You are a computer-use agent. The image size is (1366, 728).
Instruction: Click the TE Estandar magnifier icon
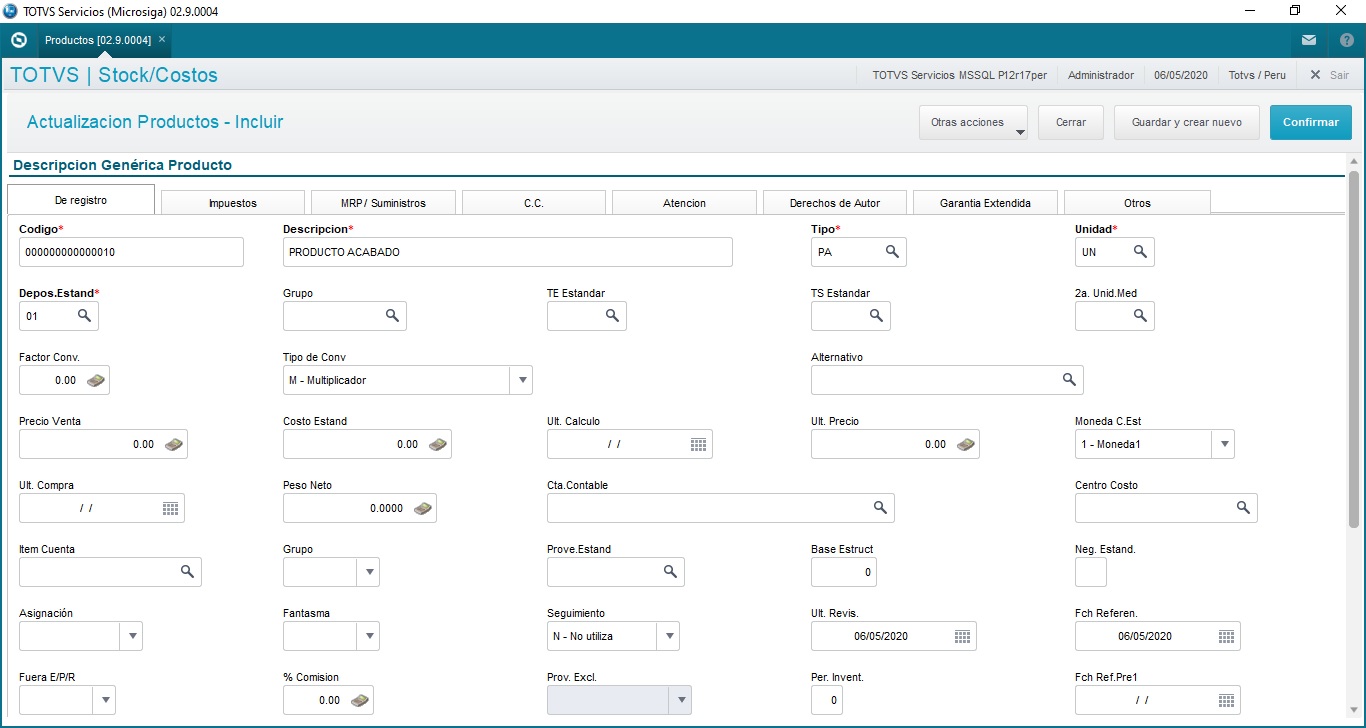(x=612, y=316)
